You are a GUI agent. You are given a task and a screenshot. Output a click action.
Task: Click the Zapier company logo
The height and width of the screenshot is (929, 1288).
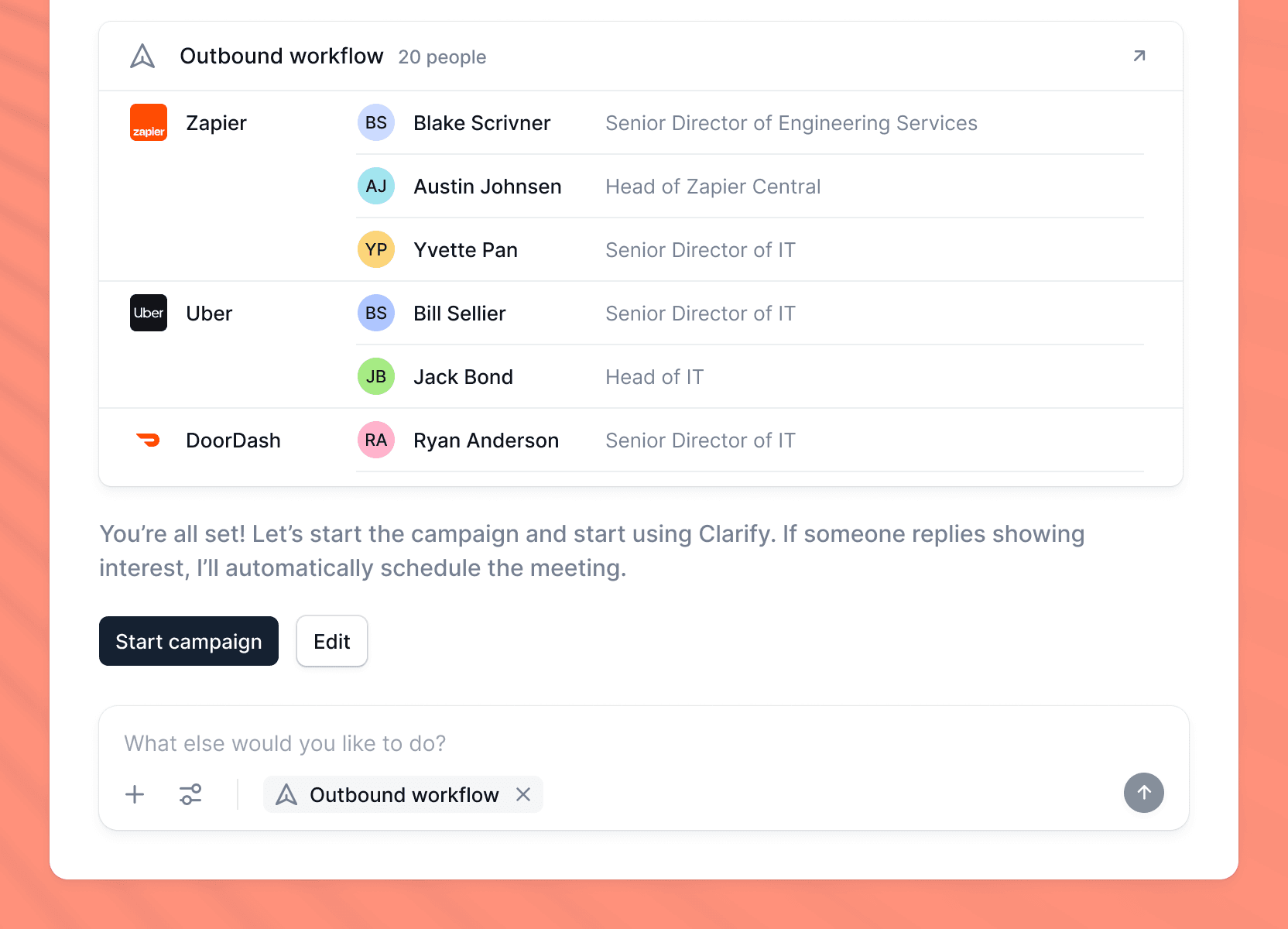pos(149,122)
